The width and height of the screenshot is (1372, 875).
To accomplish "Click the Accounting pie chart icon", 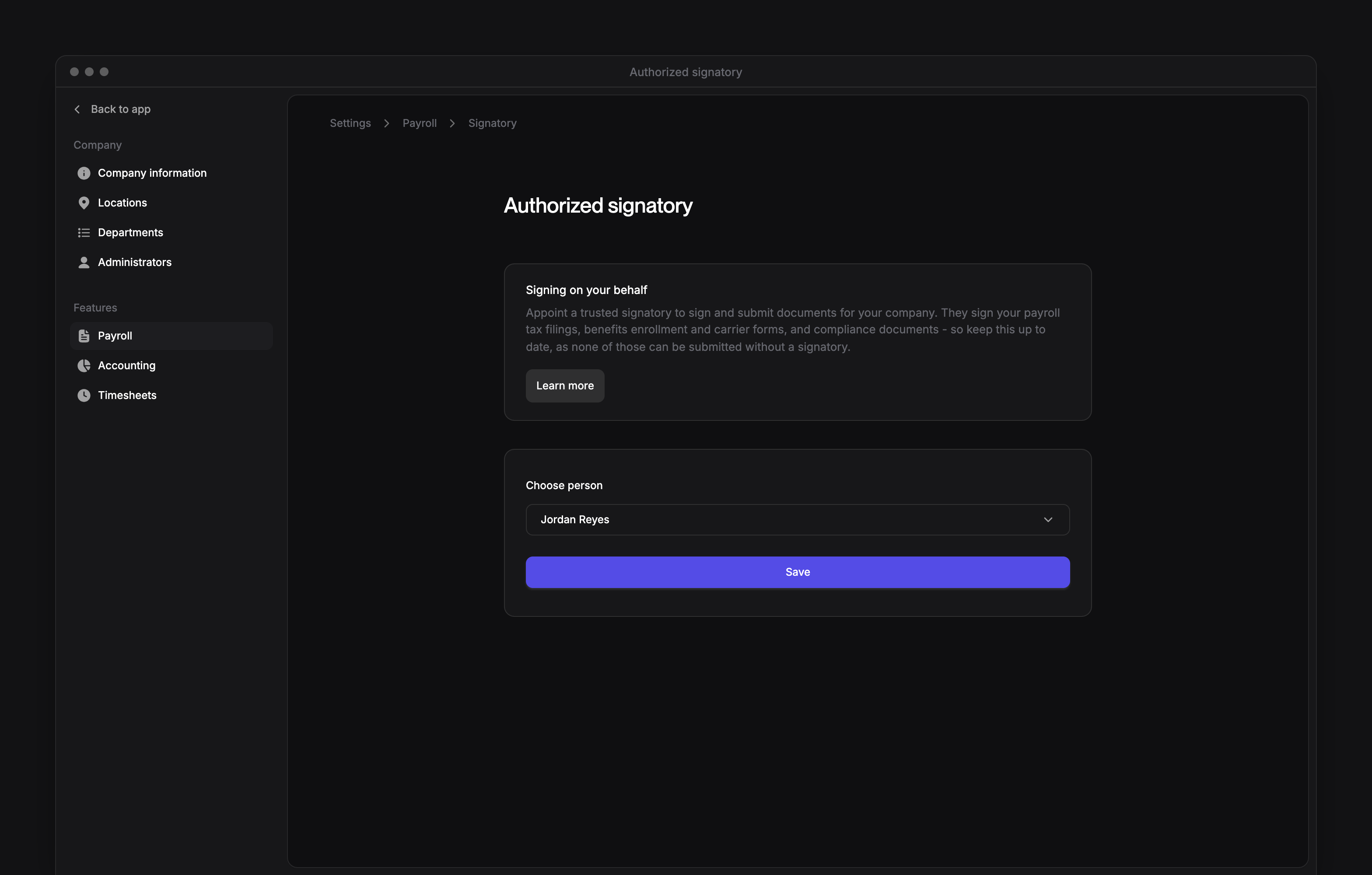I will 84,366.
